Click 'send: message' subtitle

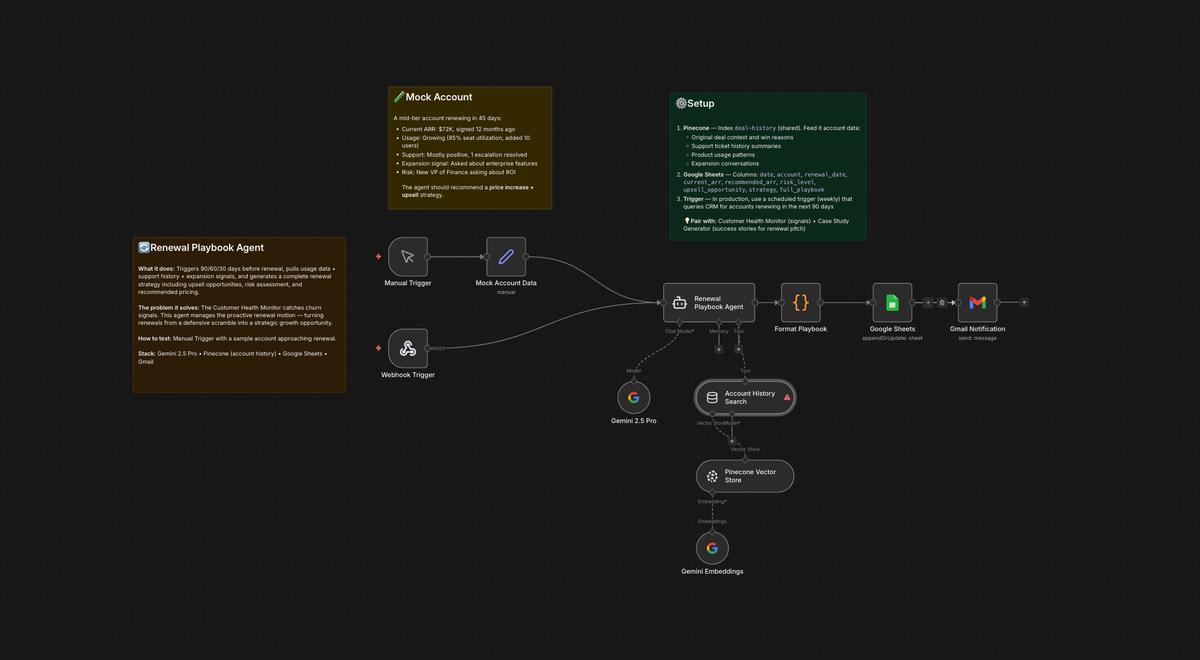977,338
